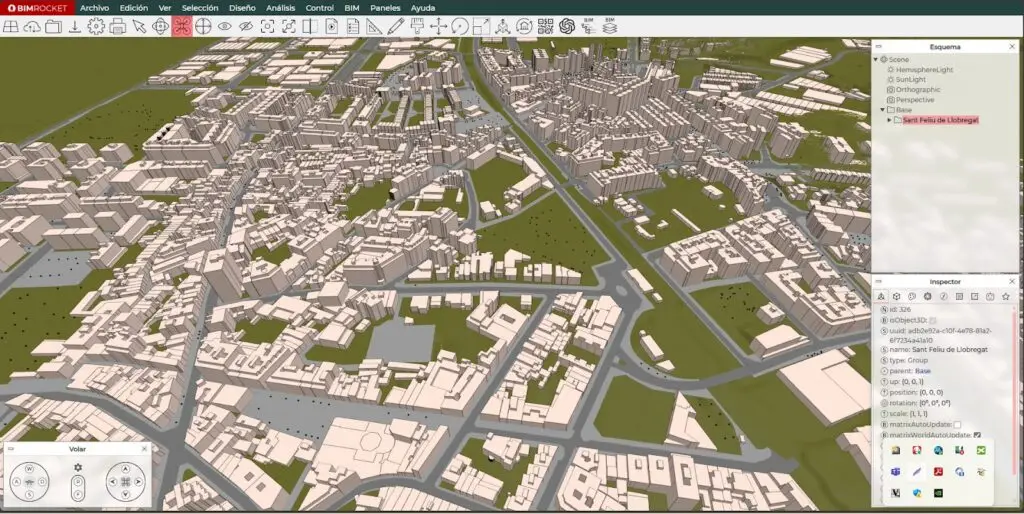Click the crossed-eye hide-objects icon
Viewport: 1024px width, 514px height.
click(246, 26)
